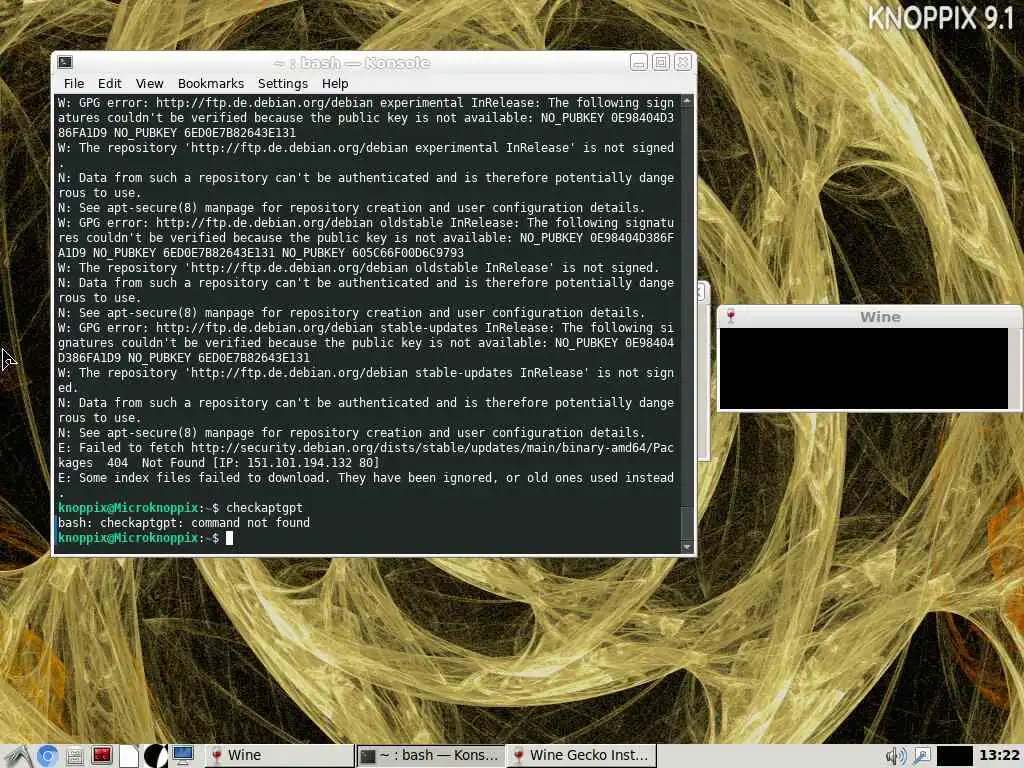
Task: Open the Edit menu in Konsole
Action: 110,84
